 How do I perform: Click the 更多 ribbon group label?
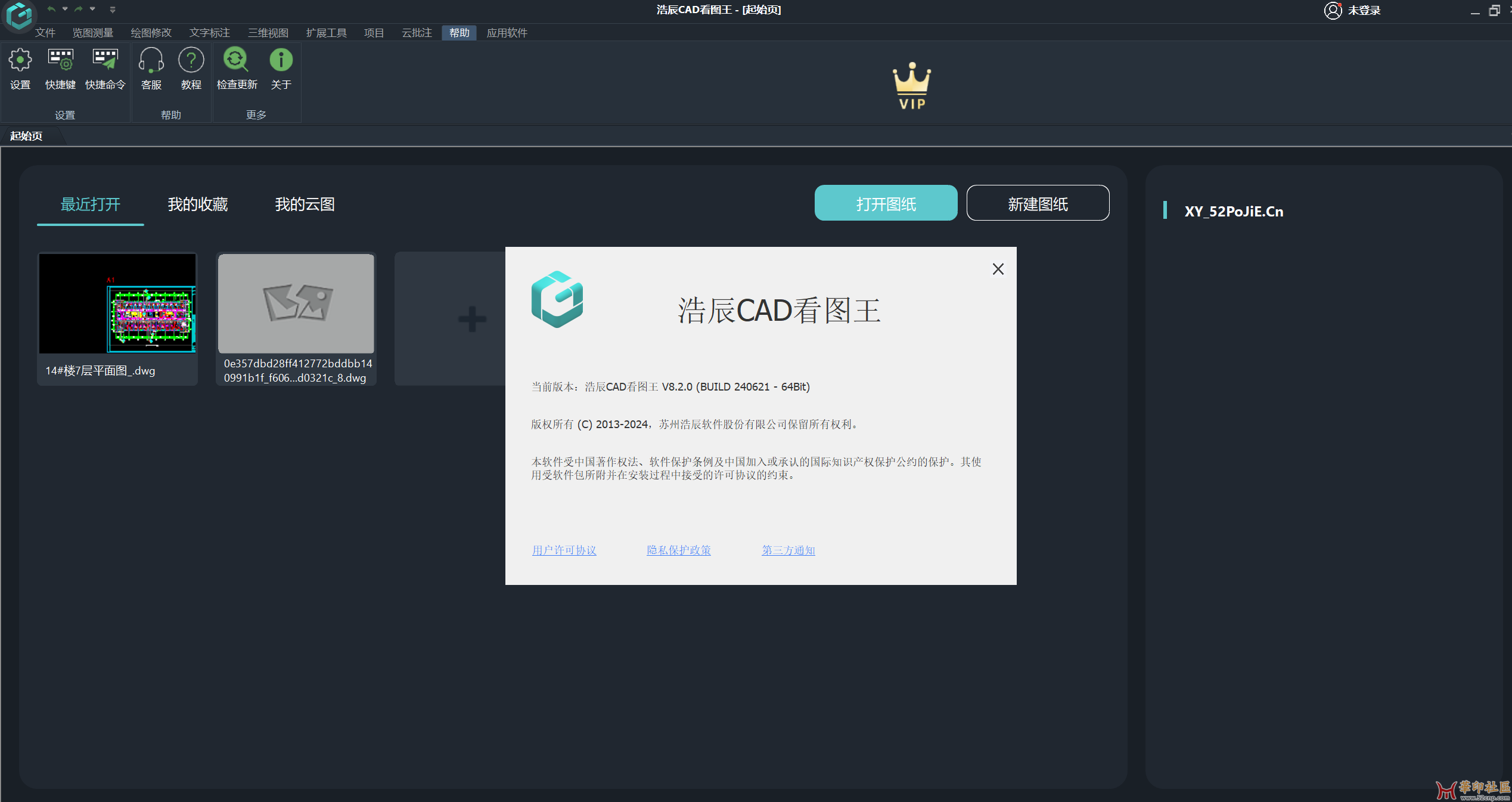pos(256,114)
